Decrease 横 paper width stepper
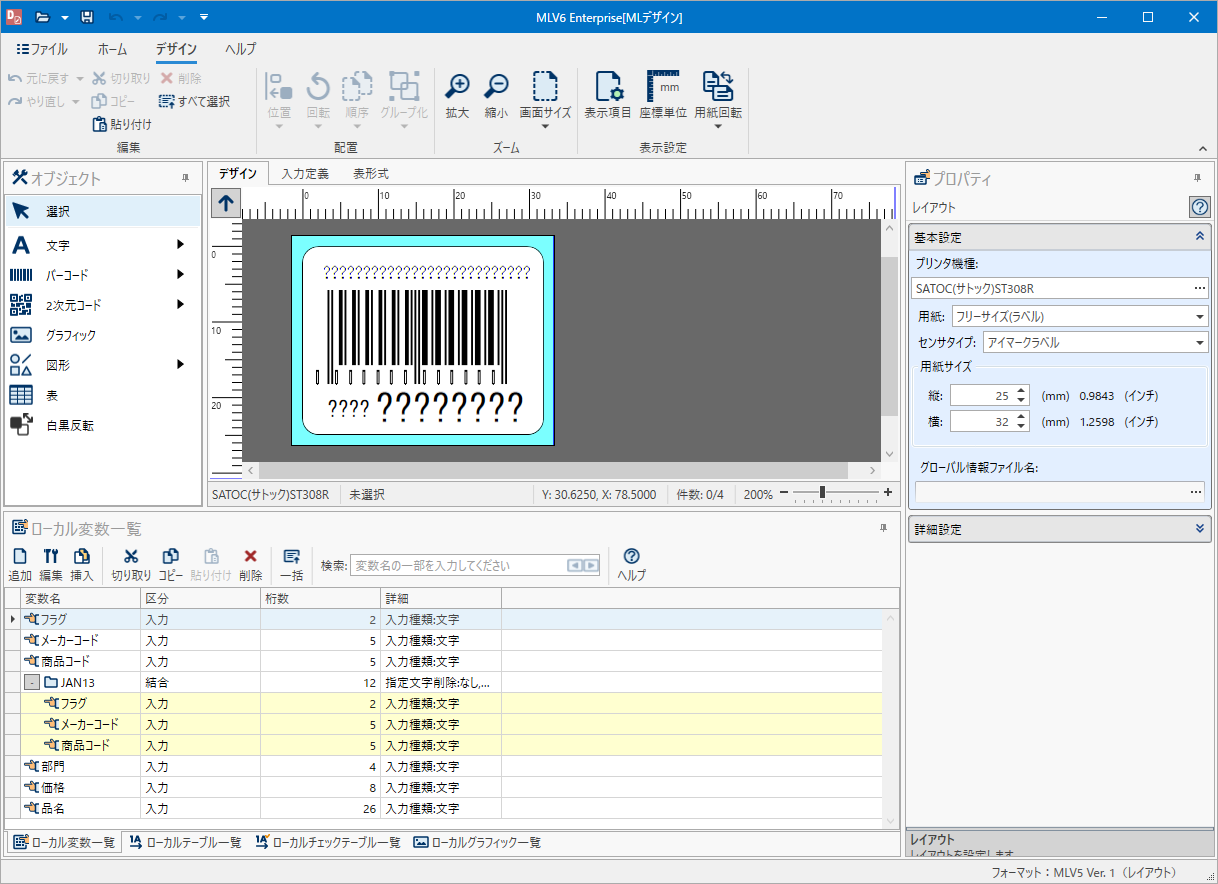Screen dimensions: 1218x884 click(1021, 427)
